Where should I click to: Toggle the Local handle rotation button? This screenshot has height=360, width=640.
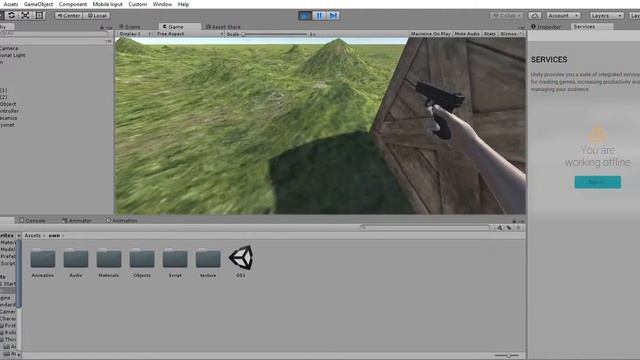click(x=97, y=16)
